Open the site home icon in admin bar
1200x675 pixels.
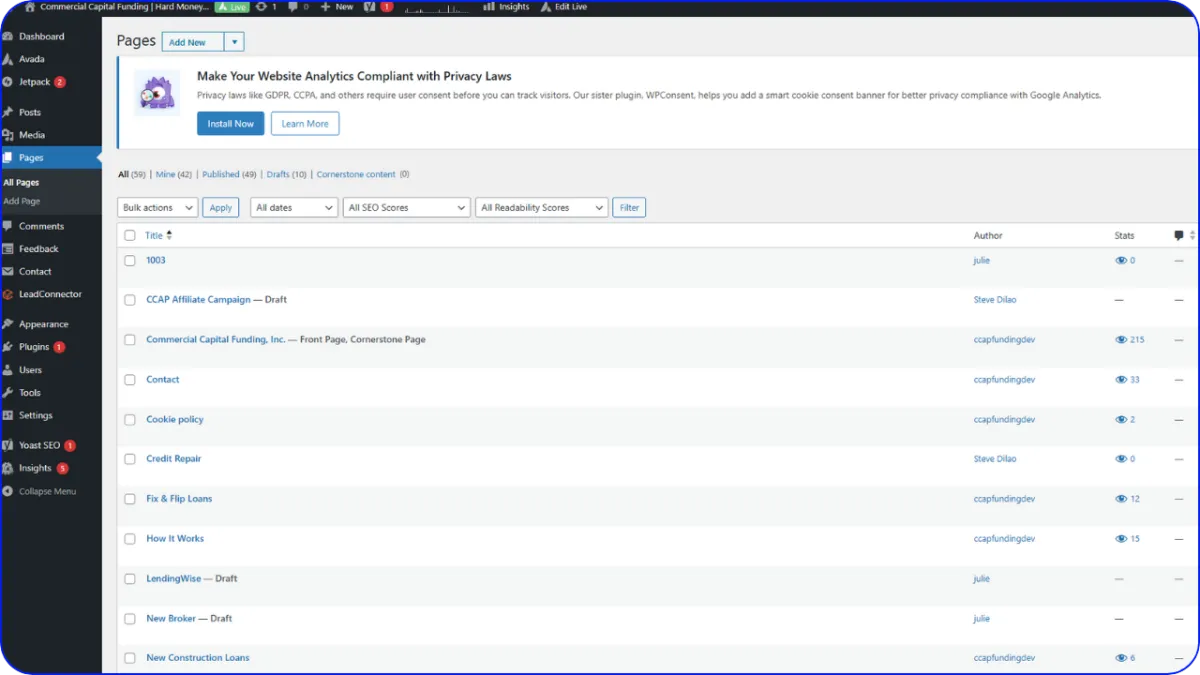(30, 6)
